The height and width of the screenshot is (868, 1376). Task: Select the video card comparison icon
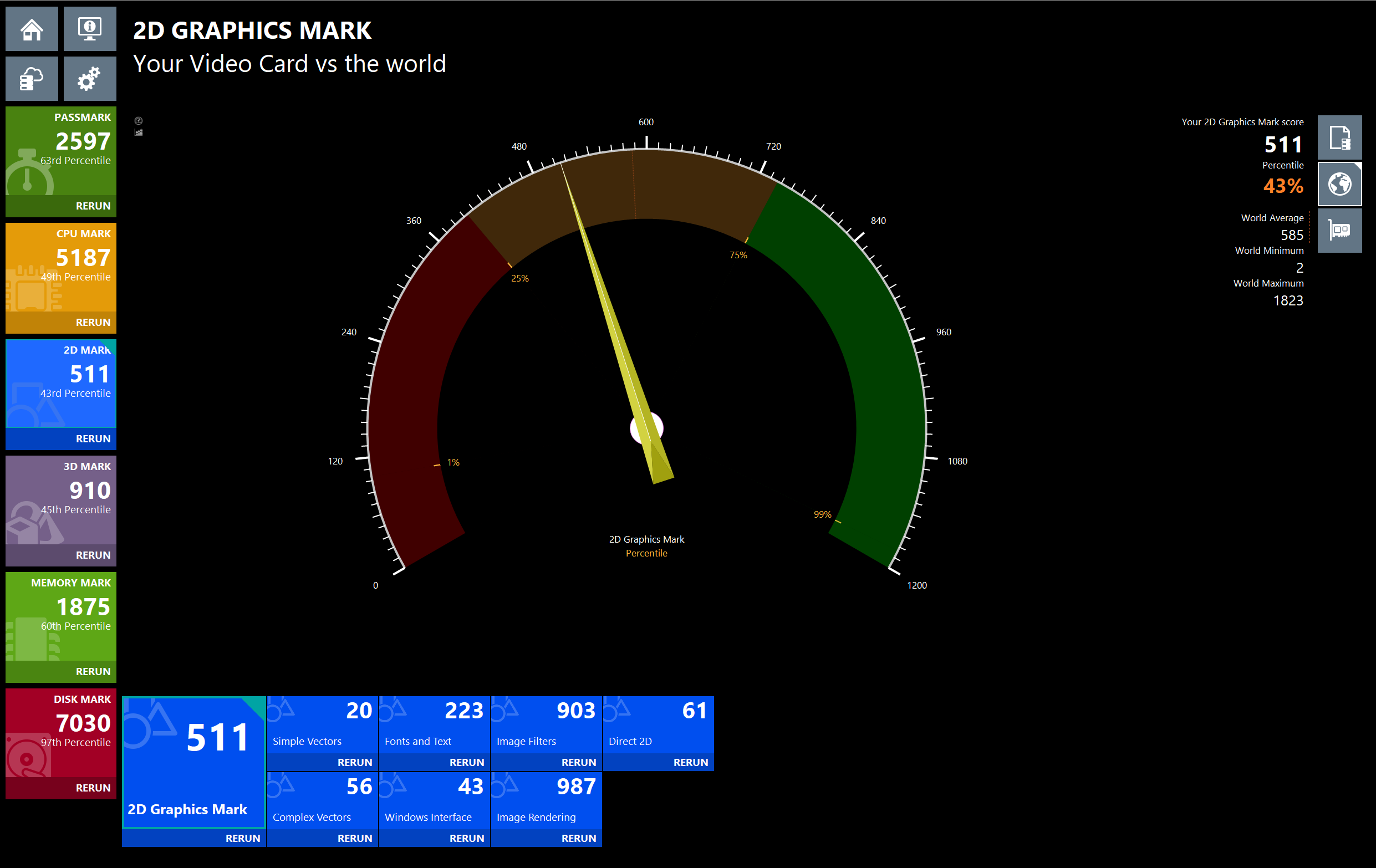pyautogui.click(x=1339, y=230)
